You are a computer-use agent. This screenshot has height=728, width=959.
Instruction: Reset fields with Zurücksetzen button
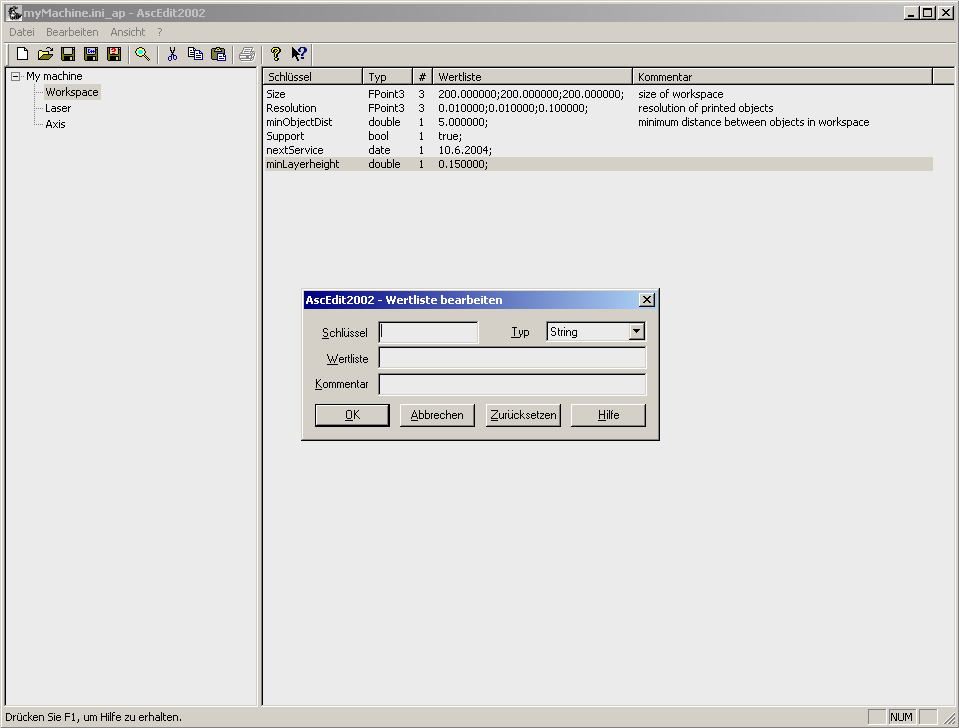coord(523,415)
